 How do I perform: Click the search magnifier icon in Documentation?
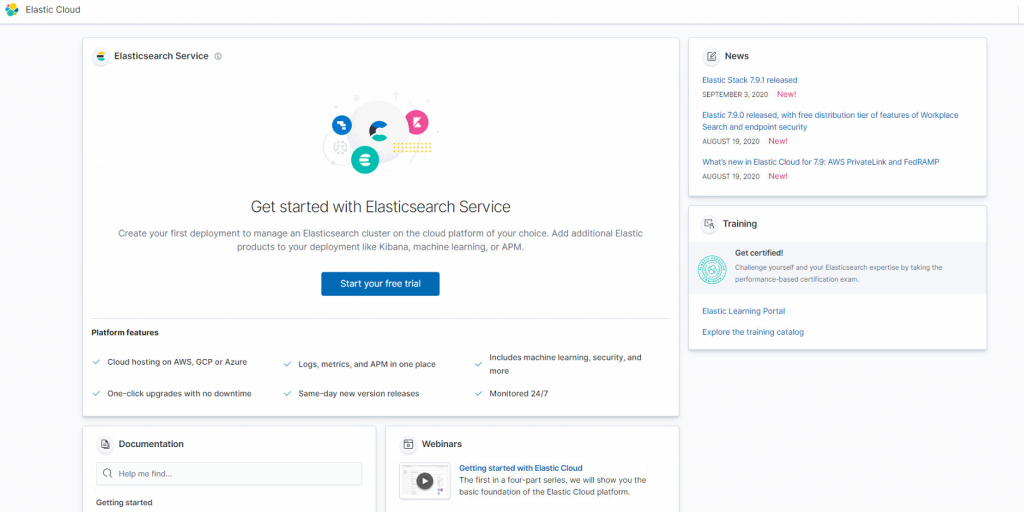tap(108, 473)
